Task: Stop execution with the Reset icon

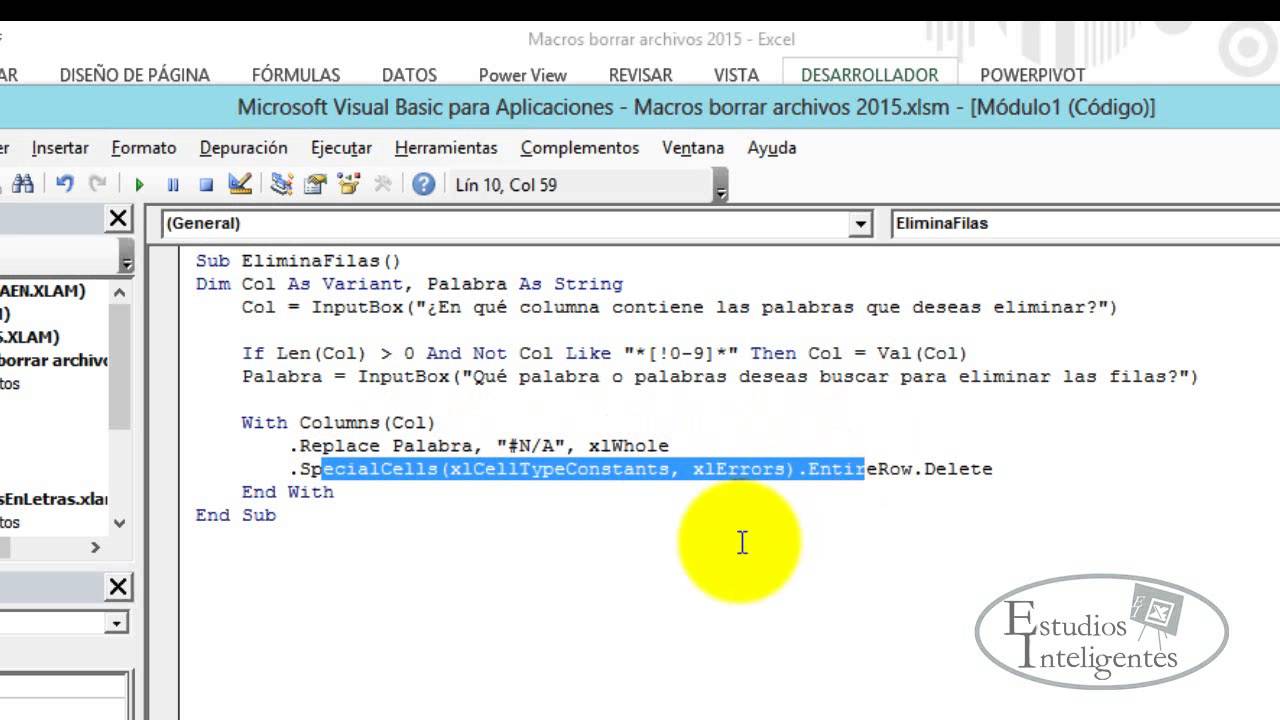Action: point(206,185)
